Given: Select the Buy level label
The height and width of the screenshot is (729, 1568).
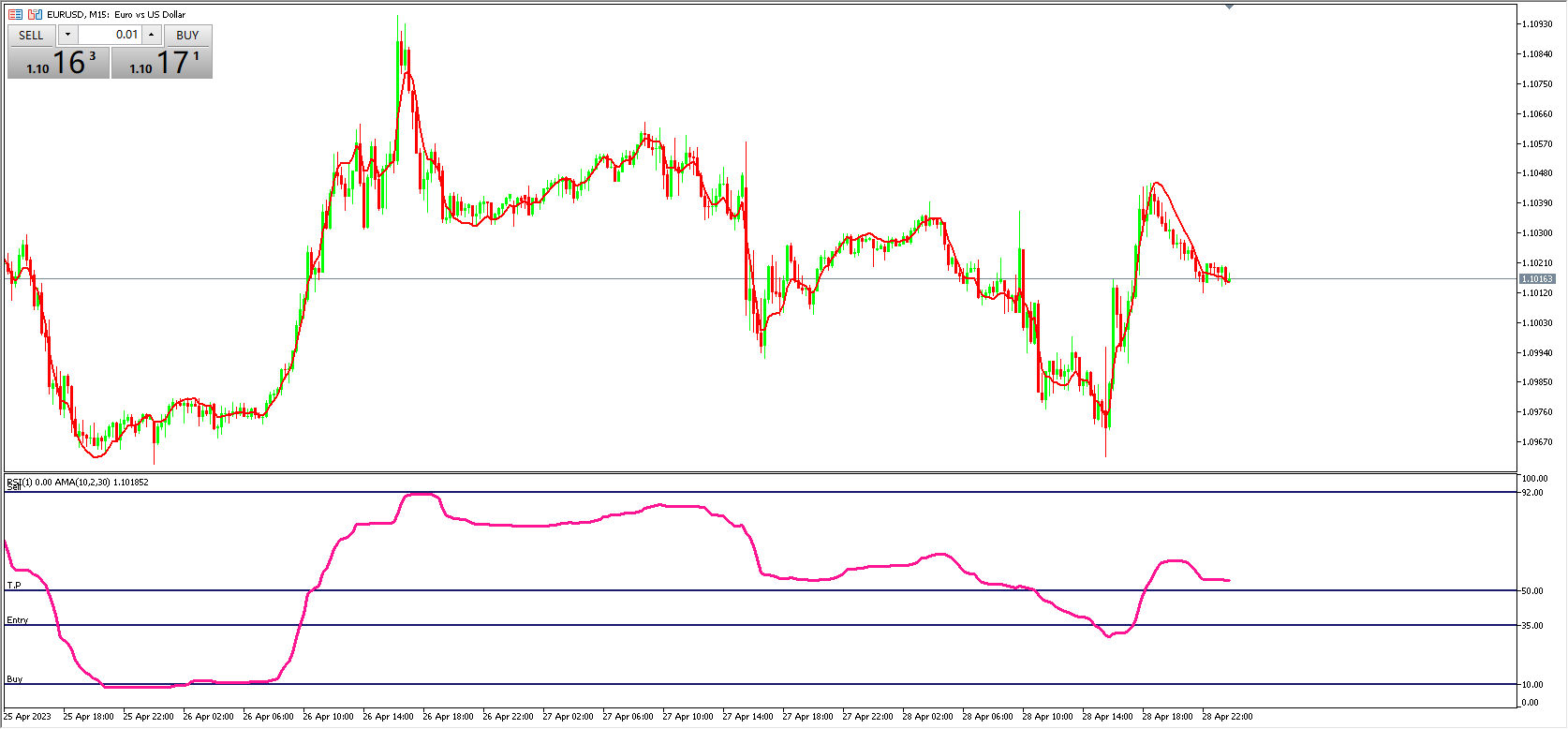Looking at the screenshot, I should pos(15,679).
